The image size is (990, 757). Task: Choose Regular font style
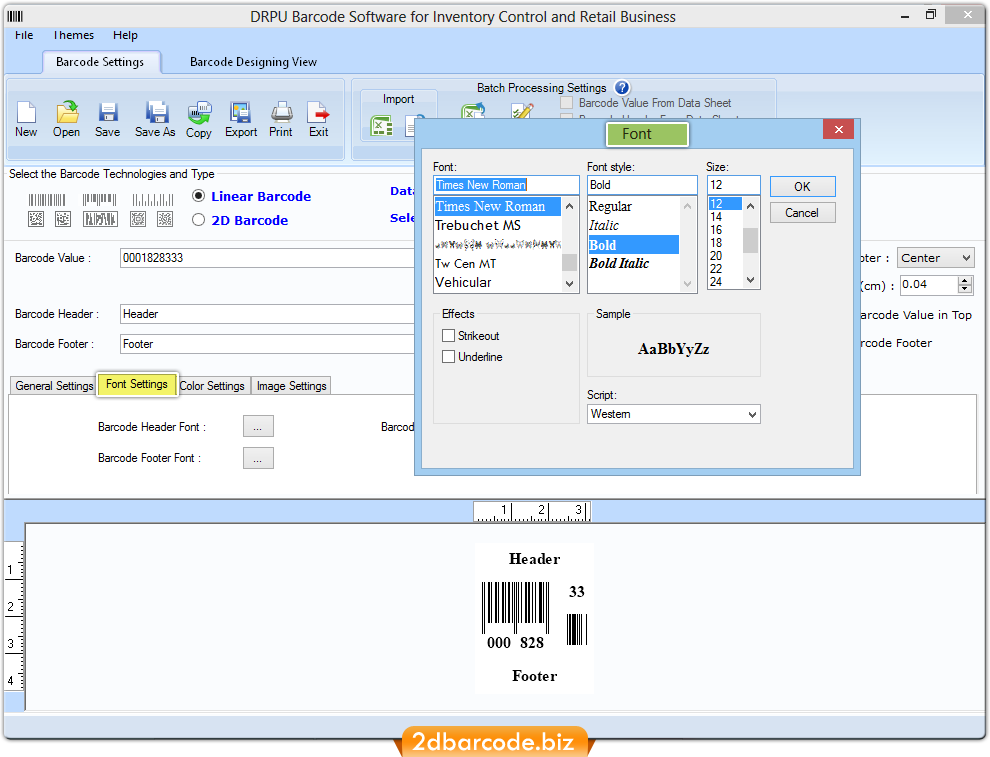[x=633, y=206]
